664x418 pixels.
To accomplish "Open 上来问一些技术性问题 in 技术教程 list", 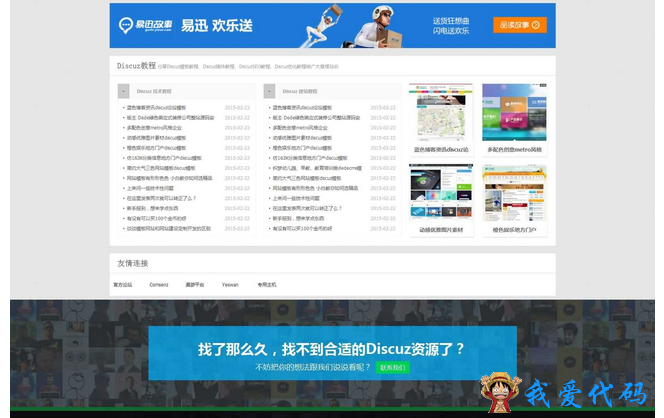I will tap(150, 188).
